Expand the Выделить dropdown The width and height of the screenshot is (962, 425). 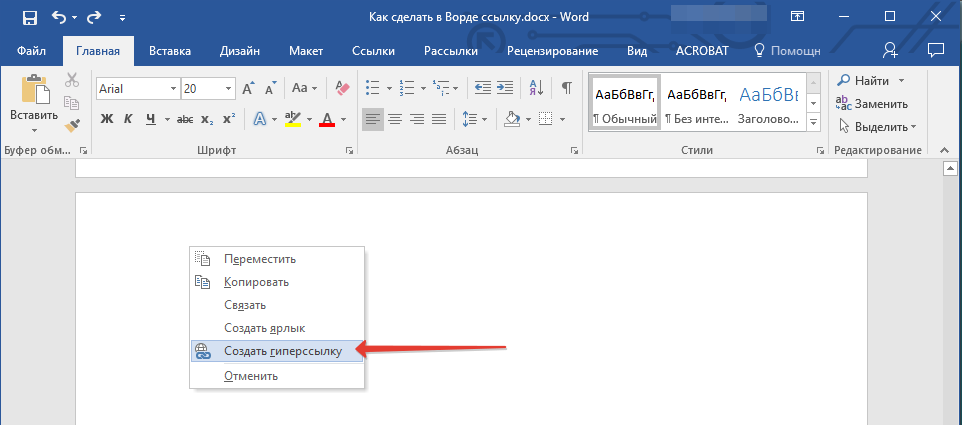(x=913, y=127)
